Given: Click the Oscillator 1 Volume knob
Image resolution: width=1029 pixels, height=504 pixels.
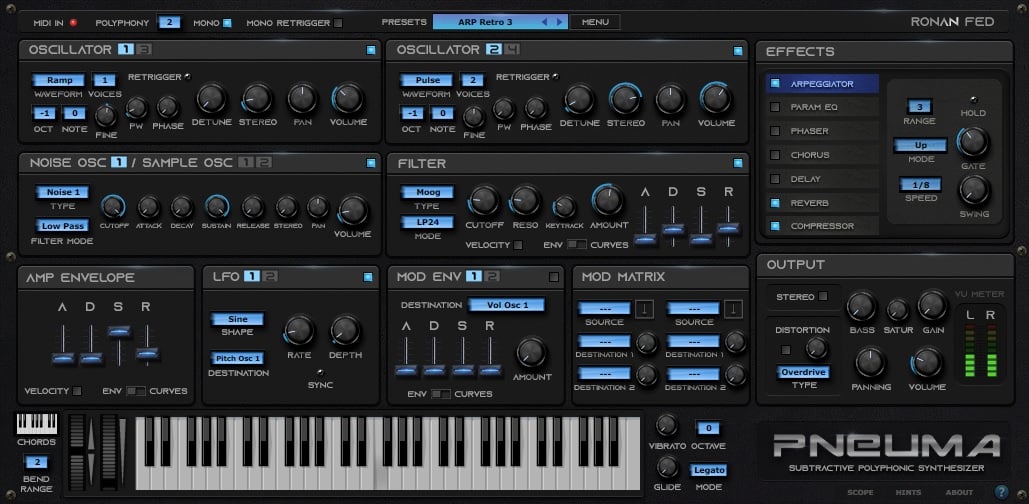Looking at the screenshot, I should [x=349, y=98].
